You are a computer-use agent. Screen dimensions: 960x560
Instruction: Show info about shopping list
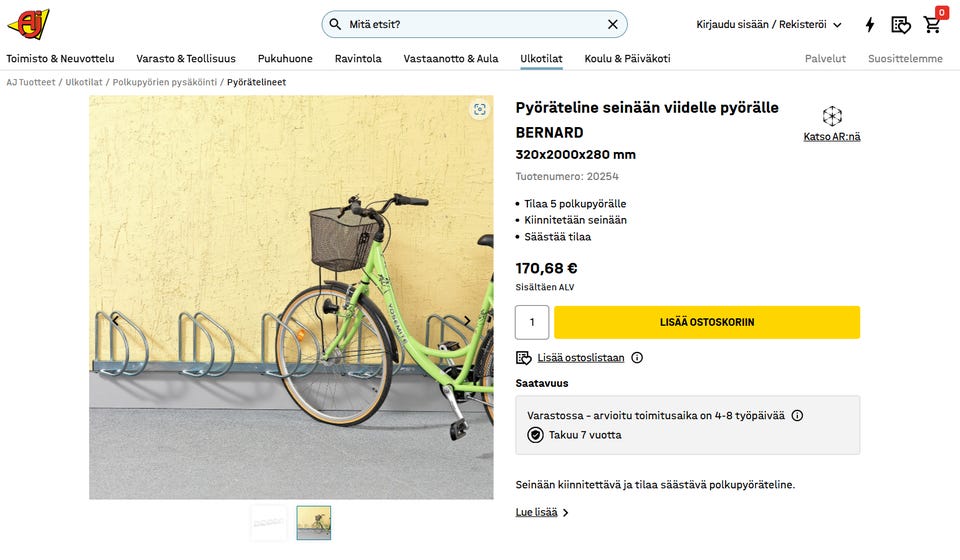click(x=637, y=358)
